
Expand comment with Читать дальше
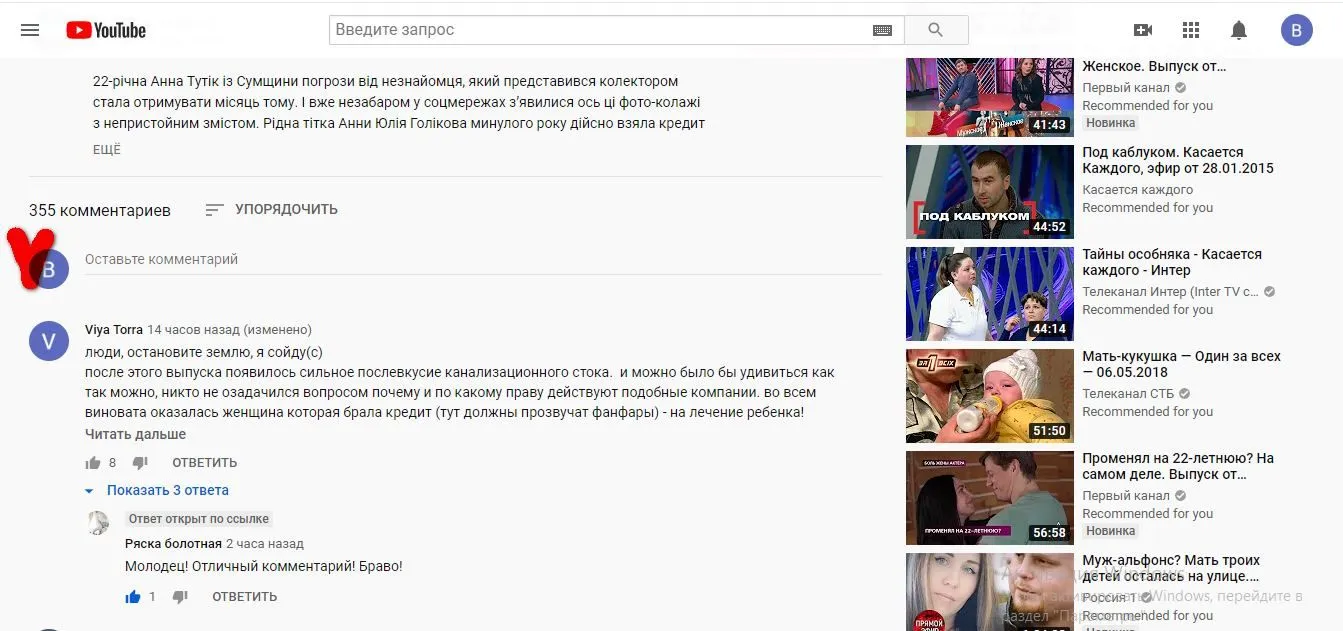135,434
